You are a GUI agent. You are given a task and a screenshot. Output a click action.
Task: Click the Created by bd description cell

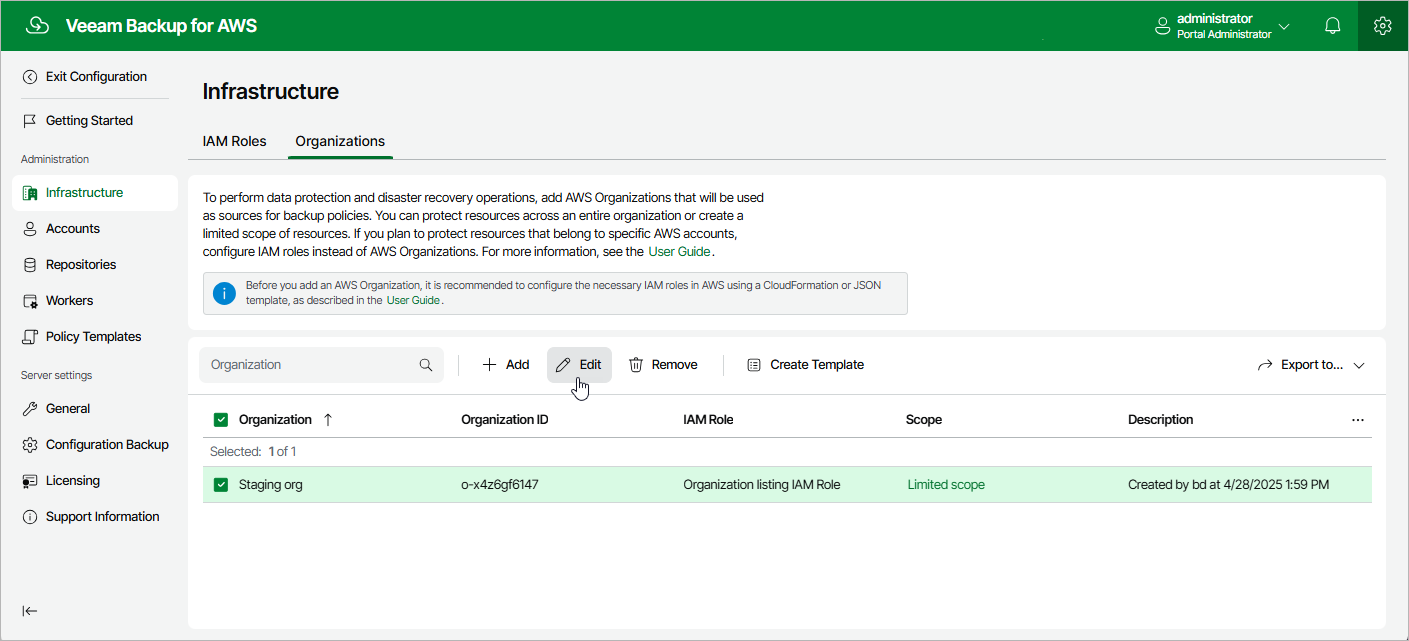tap(1228, 485)
